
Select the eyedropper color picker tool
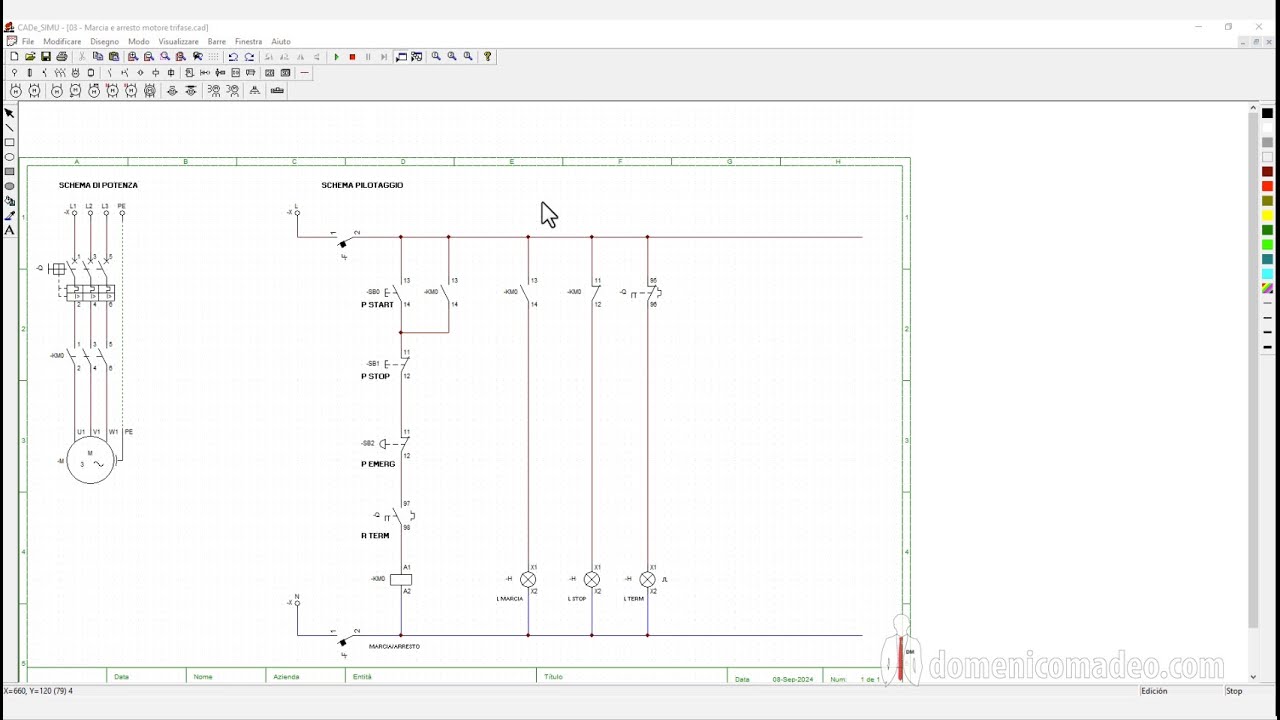click(x=10, y=215)
